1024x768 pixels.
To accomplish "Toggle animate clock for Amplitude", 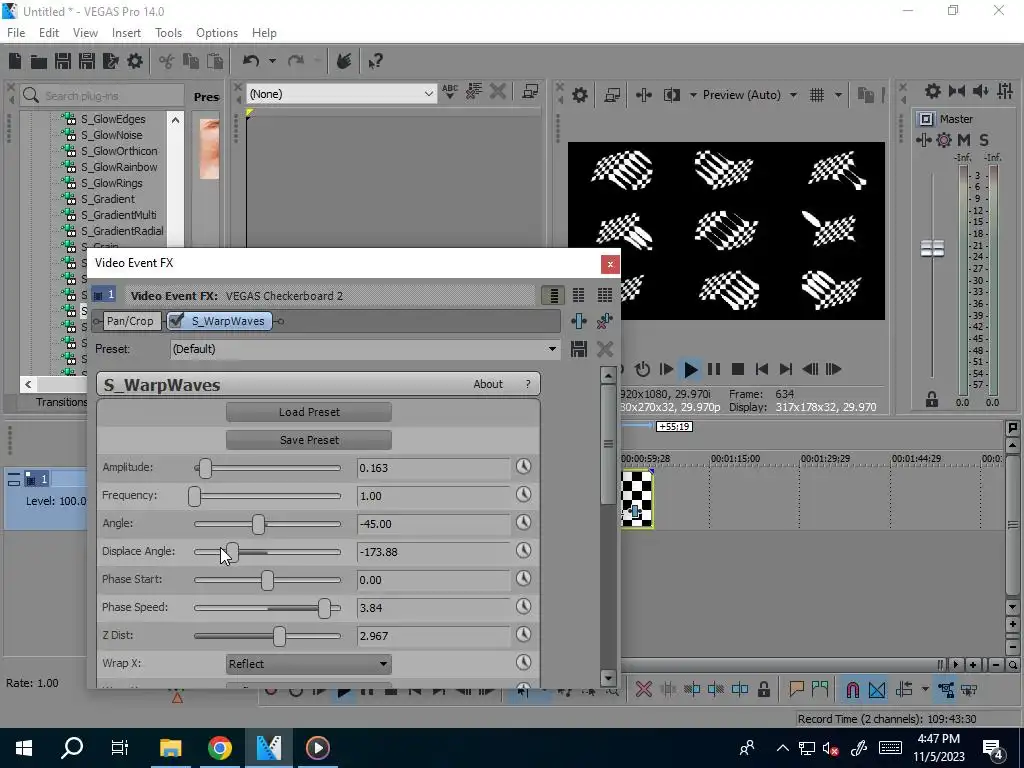I will click(523, 466).
